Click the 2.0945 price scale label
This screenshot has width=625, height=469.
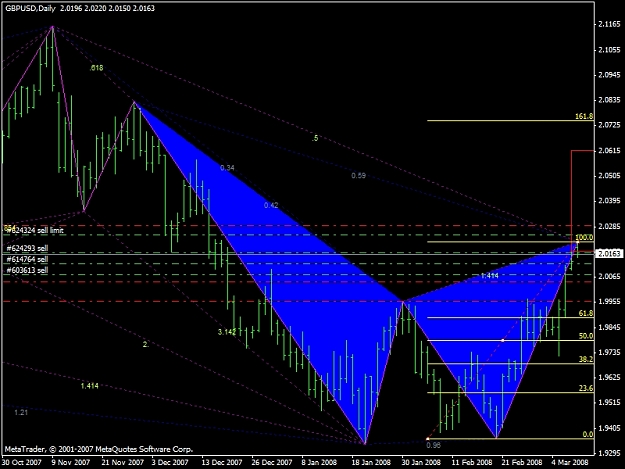pos(609,75)
